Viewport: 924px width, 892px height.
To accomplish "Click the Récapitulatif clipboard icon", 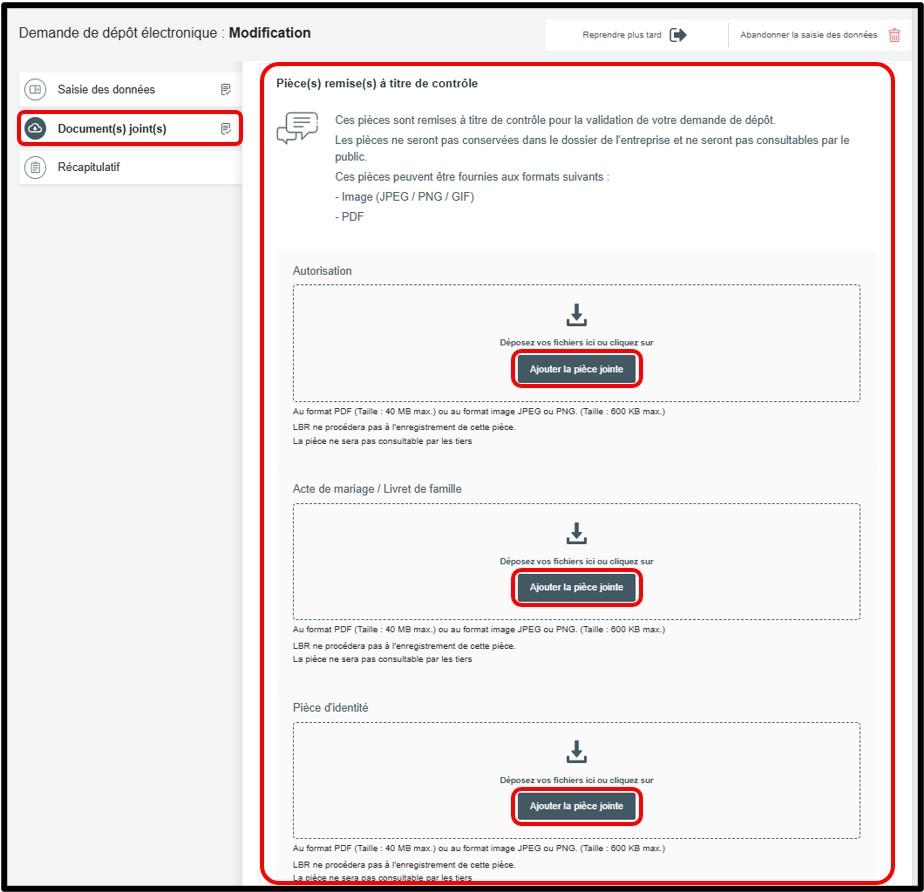I will [35, 167].
